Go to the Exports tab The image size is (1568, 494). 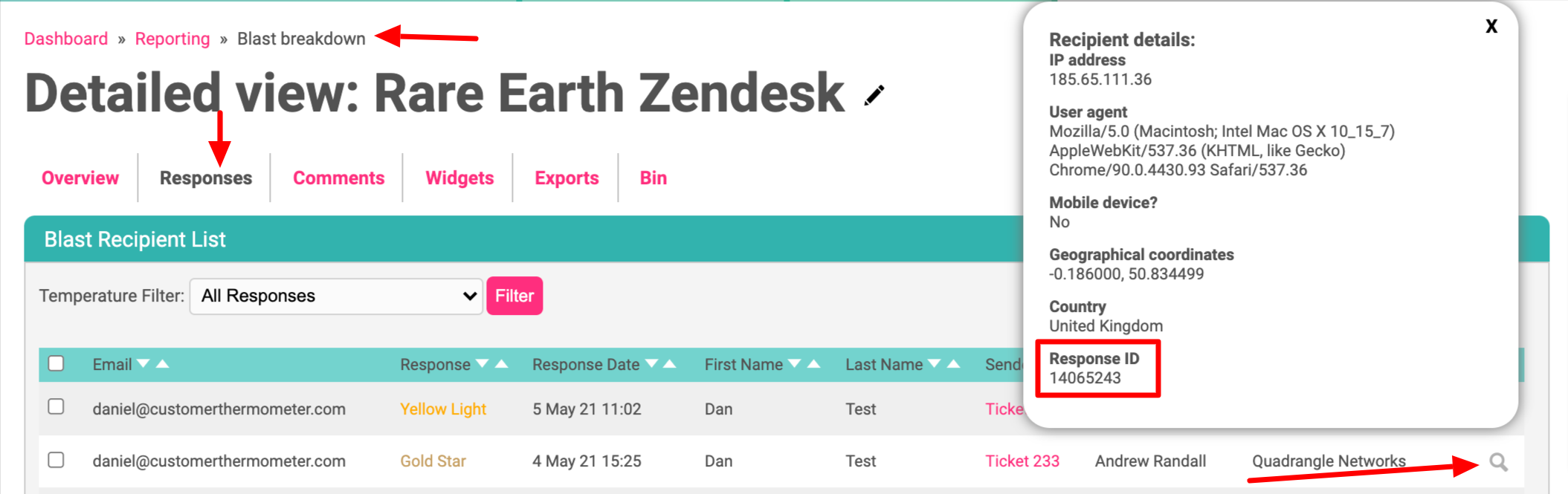[567, 178]
